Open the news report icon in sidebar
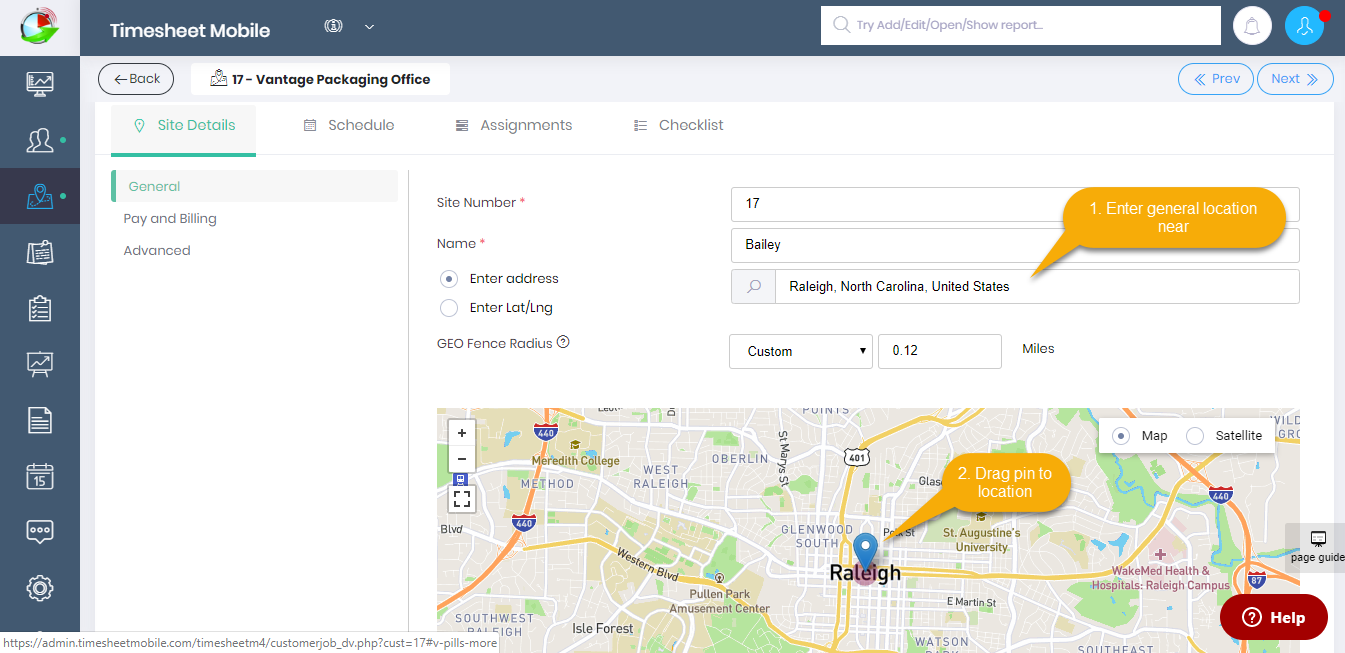This screenshot has height=653, width=1345. pos(40,252)
